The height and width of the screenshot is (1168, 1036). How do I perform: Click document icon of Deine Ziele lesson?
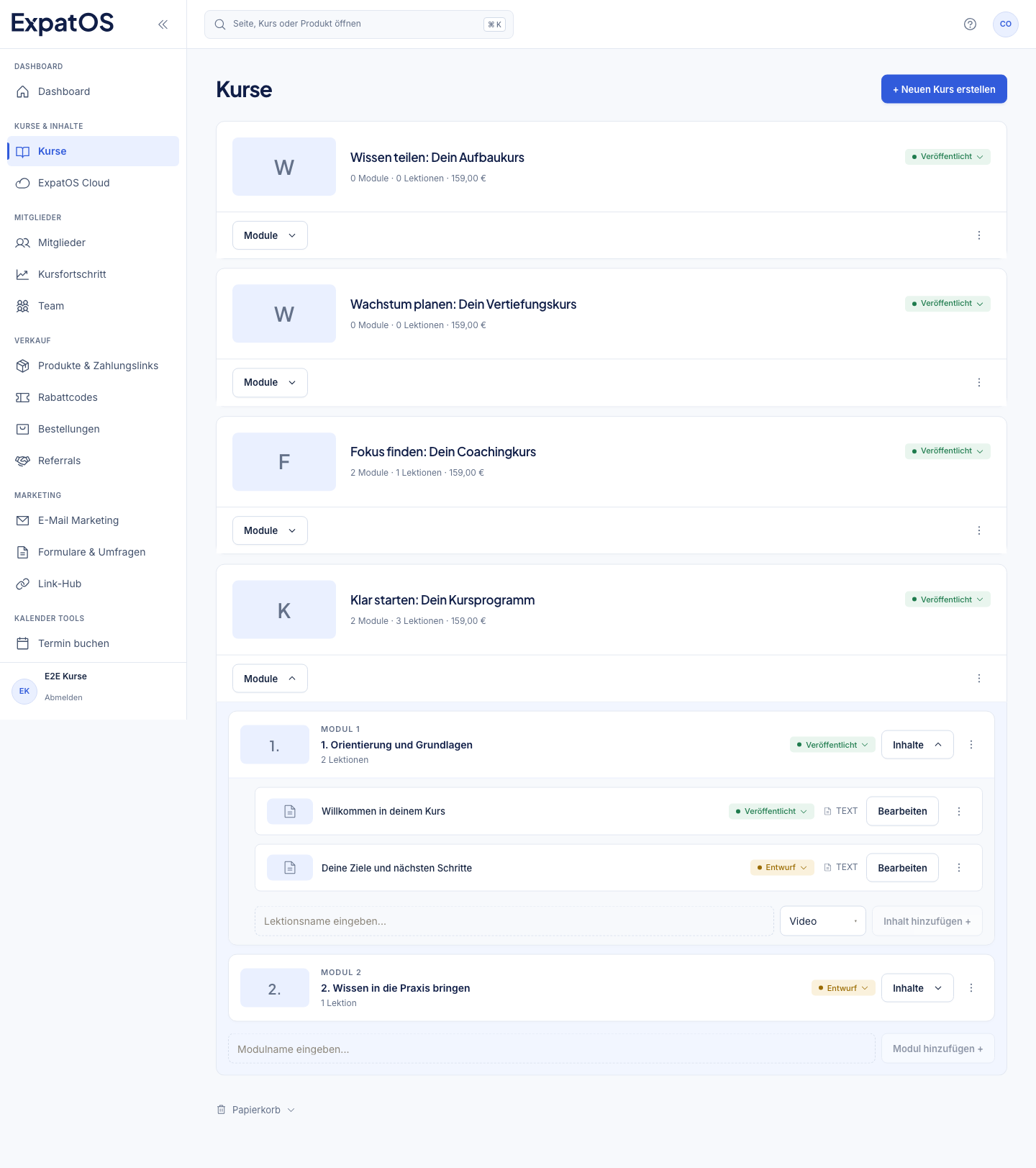(x=290, y=868)
